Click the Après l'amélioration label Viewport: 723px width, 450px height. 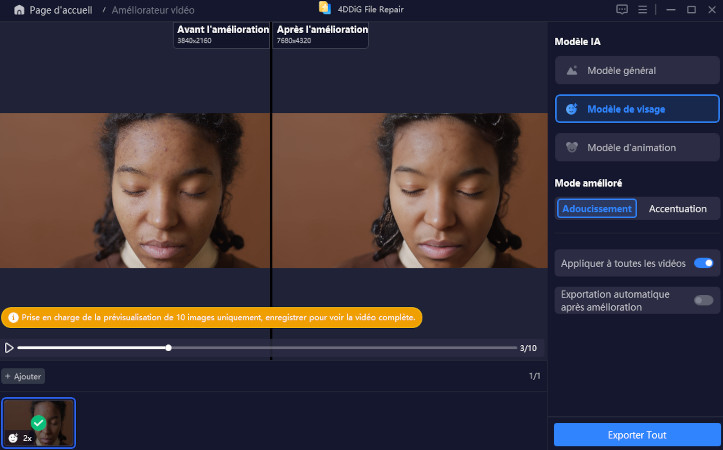tap(322, 30)
